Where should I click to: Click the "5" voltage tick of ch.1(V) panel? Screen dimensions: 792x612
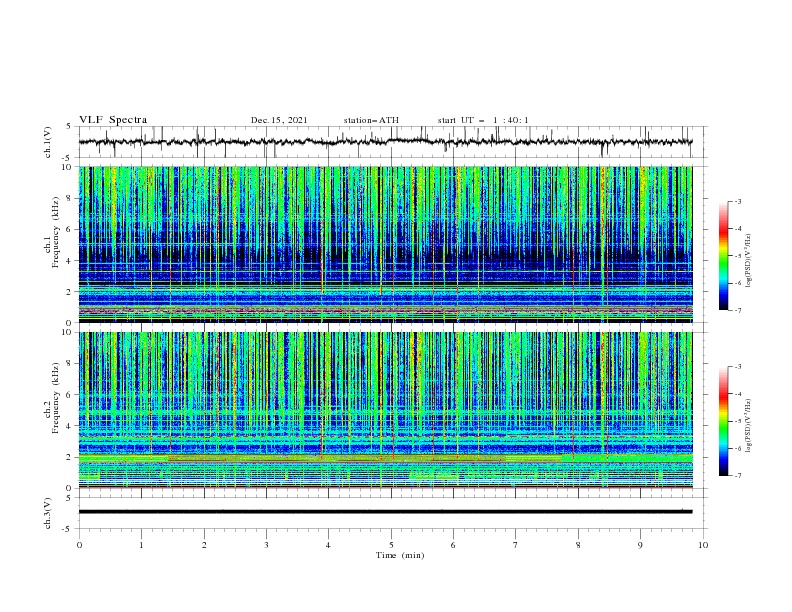69,126
